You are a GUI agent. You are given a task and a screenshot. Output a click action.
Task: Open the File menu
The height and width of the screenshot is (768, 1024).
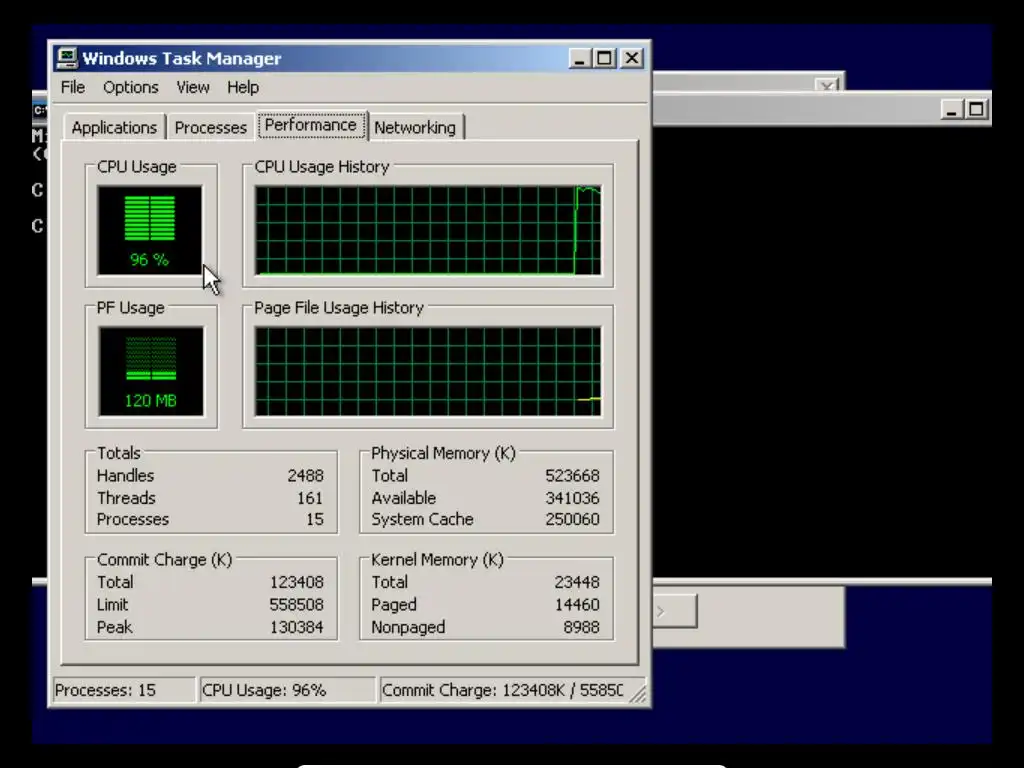(x=72, y=87)
